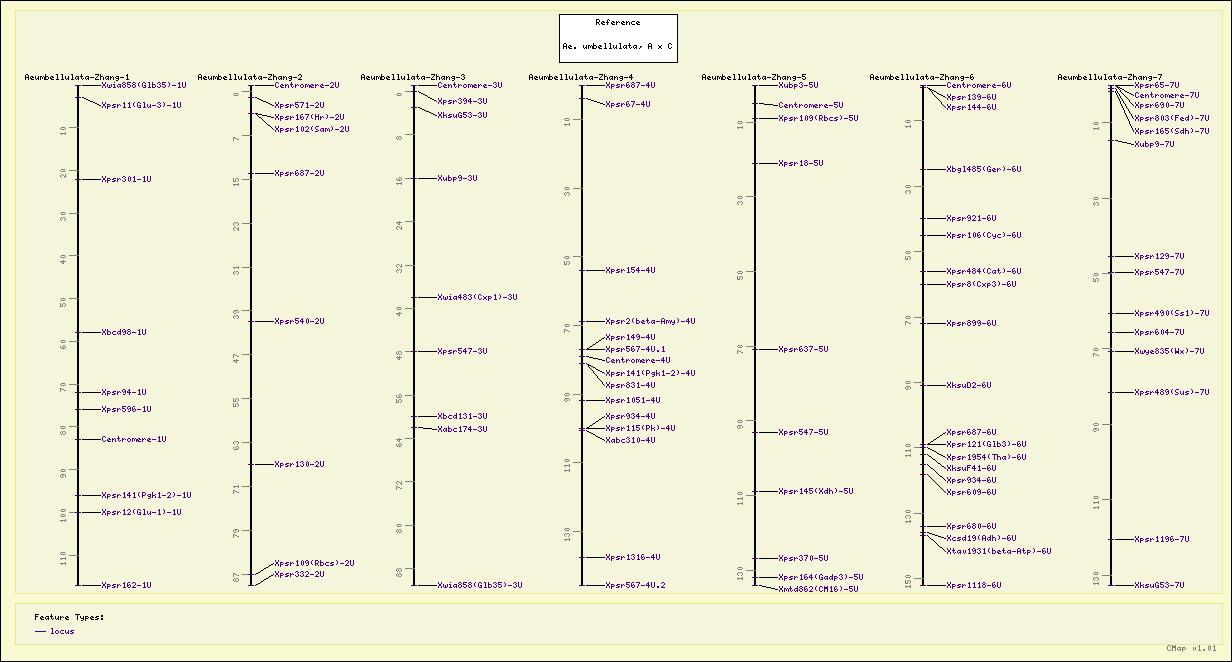Click the Xpsr1316-4U marker label

coord(632,558)
